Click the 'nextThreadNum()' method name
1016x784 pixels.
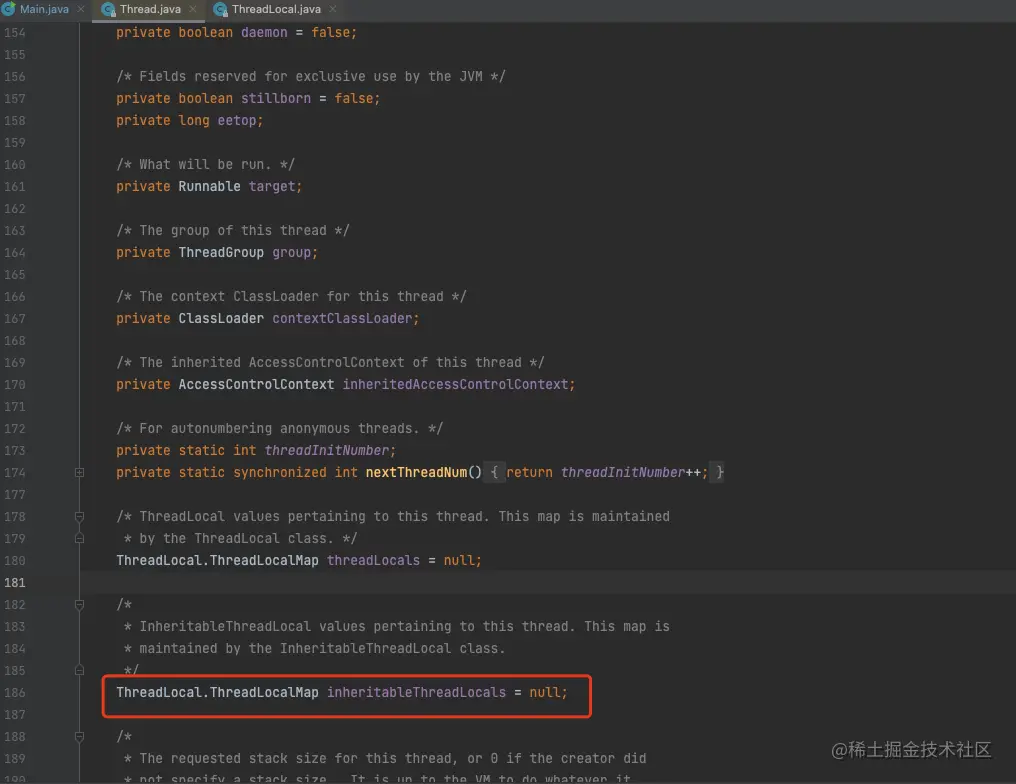(424, 472)
